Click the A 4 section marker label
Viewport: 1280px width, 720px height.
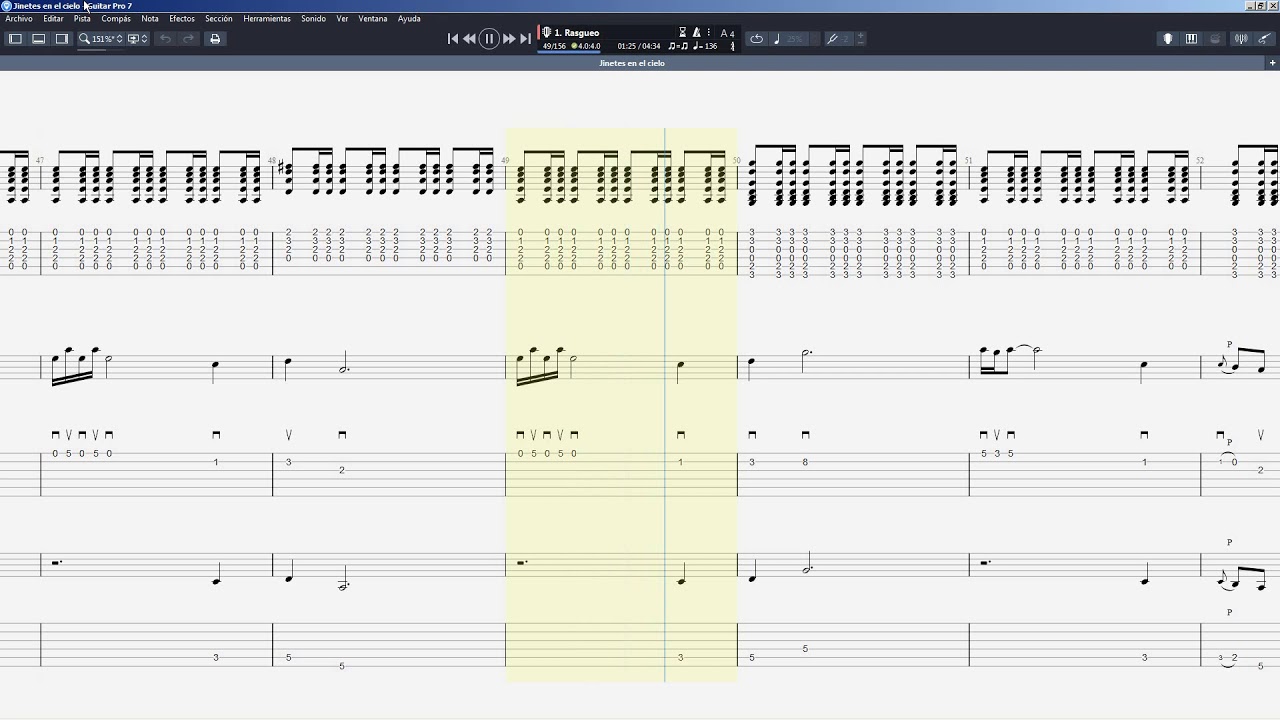(727, 33)
